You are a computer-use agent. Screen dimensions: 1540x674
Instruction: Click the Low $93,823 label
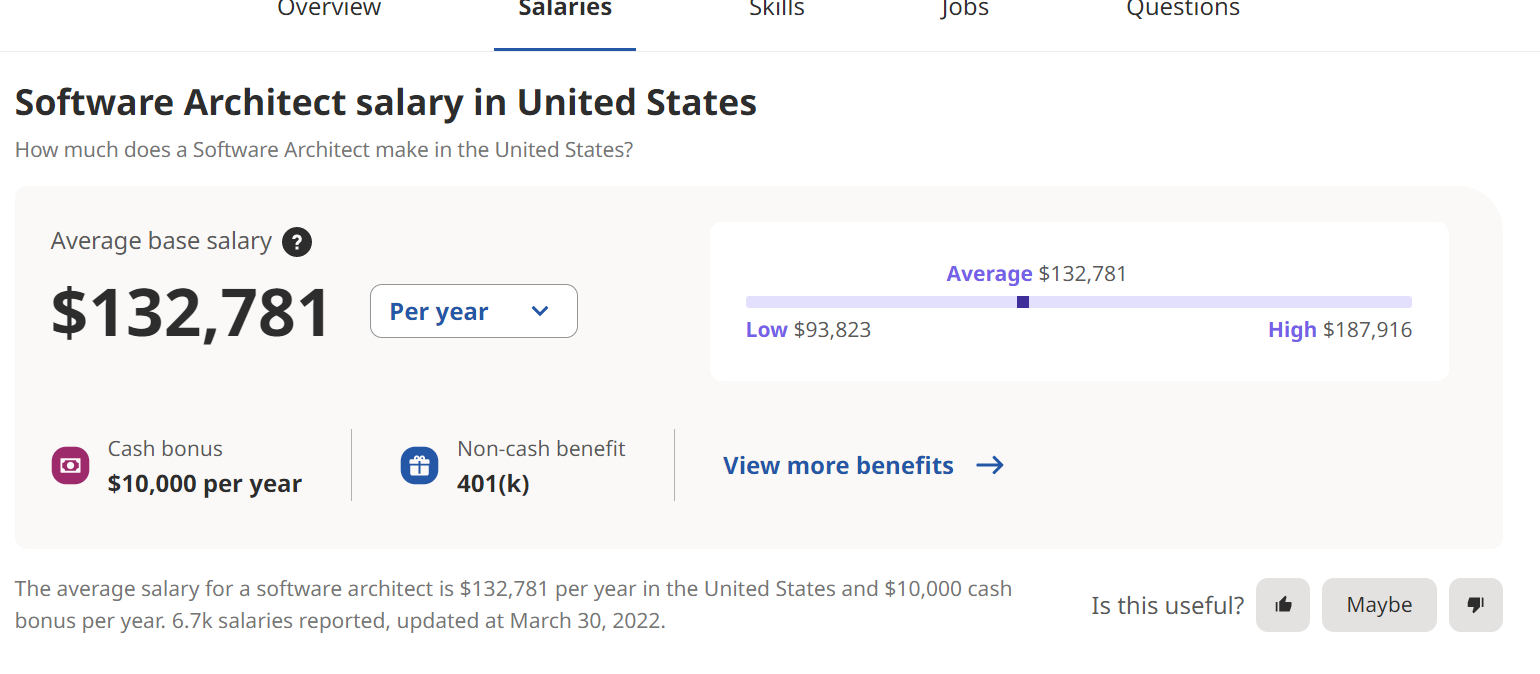tap(808, 330)
